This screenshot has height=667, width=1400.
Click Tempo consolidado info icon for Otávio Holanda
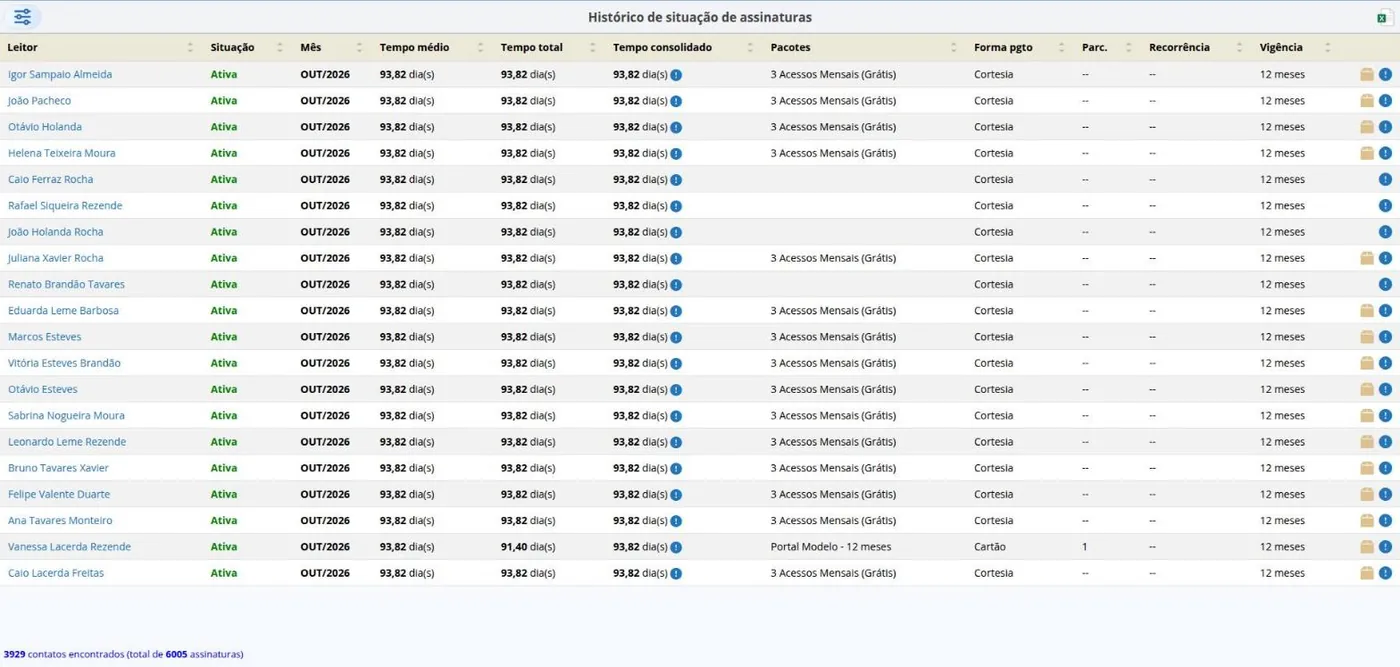676,127
